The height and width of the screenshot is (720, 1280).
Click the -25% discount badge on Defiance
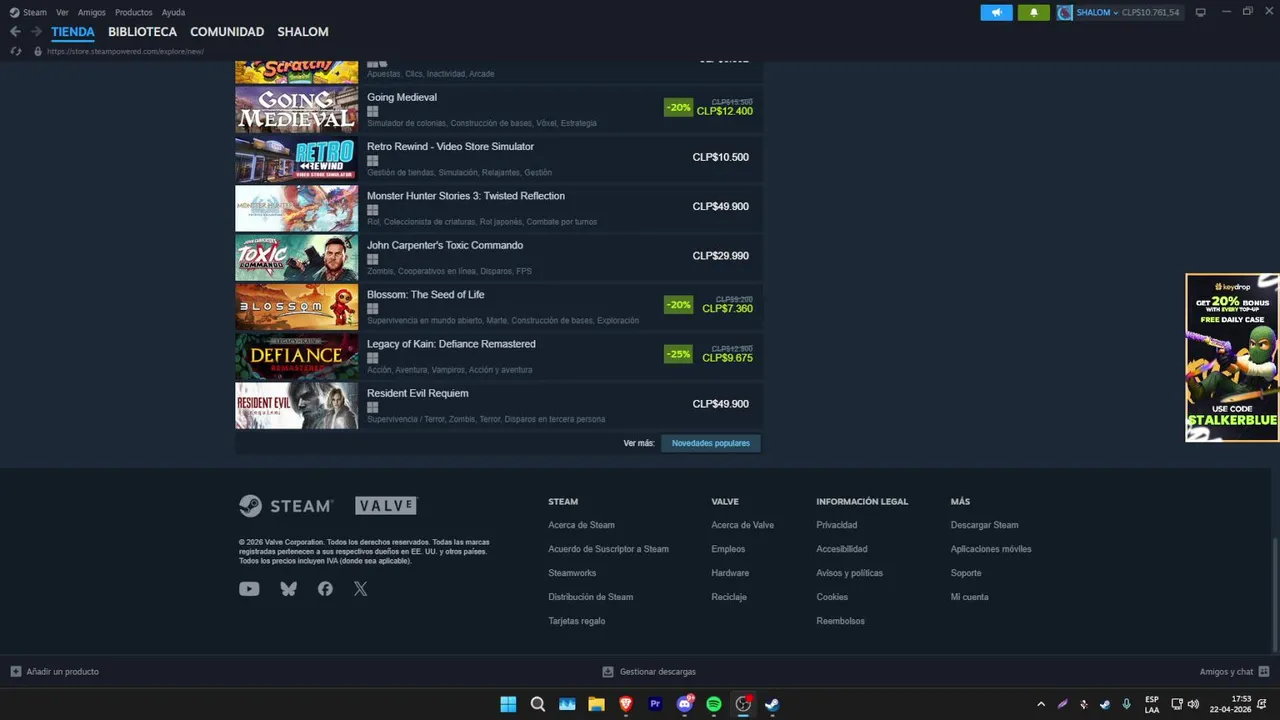pos(678,354)
